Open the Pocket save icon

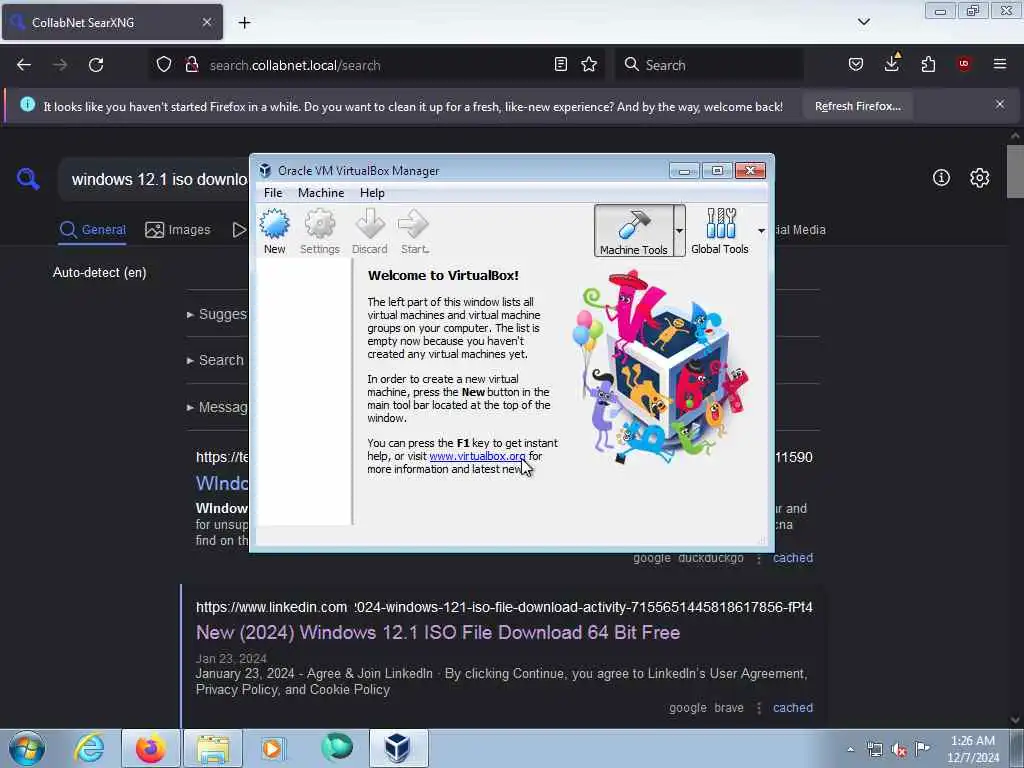click(x=856, y=64)
